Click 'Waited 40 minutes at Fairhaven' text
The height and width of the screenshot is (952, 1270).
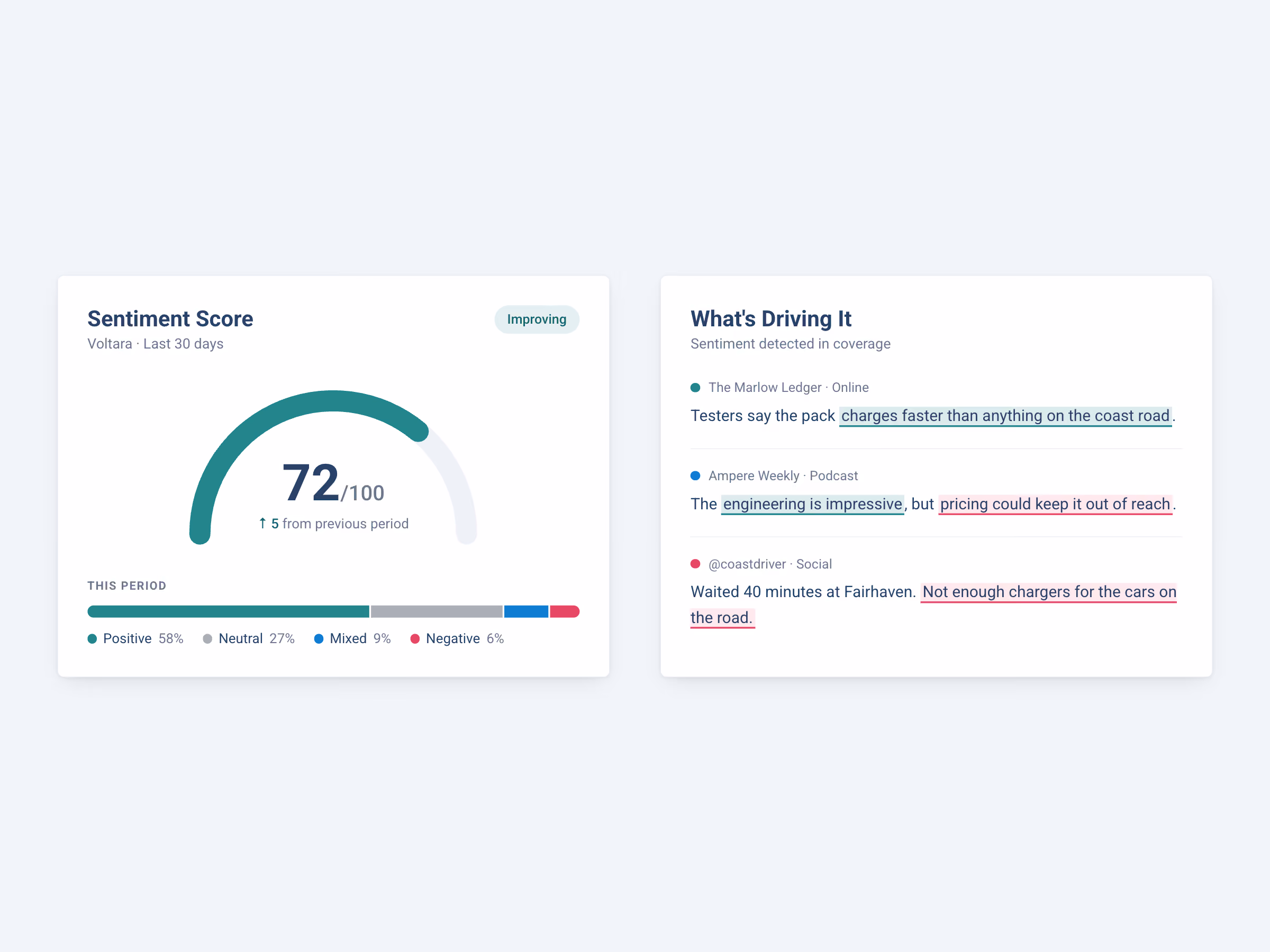click(803, 592)
